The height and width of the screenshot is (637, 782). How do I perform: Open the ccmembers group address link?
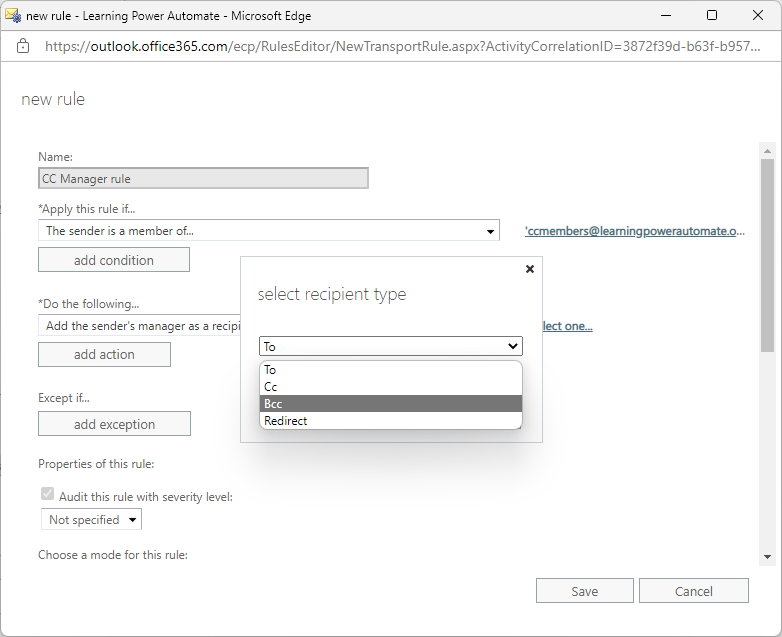[x=635, y=231]
